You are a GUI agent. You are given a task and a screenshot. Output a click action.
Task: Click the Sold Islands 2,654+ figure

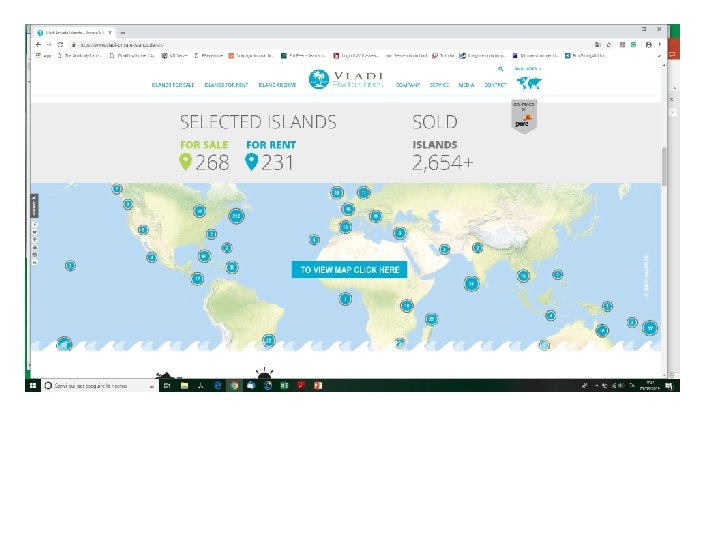click(442, 163)
